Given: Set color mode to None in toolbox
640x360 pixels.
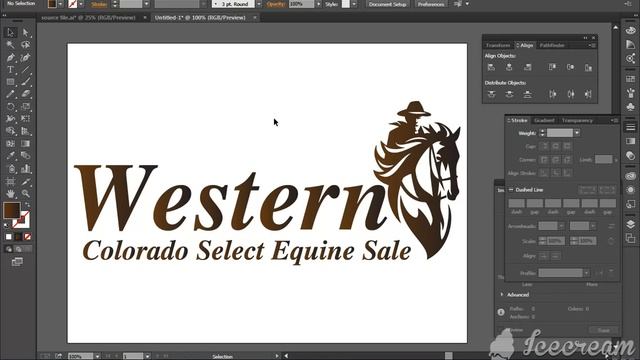Looking at the screenshot, I should (28, 237).
